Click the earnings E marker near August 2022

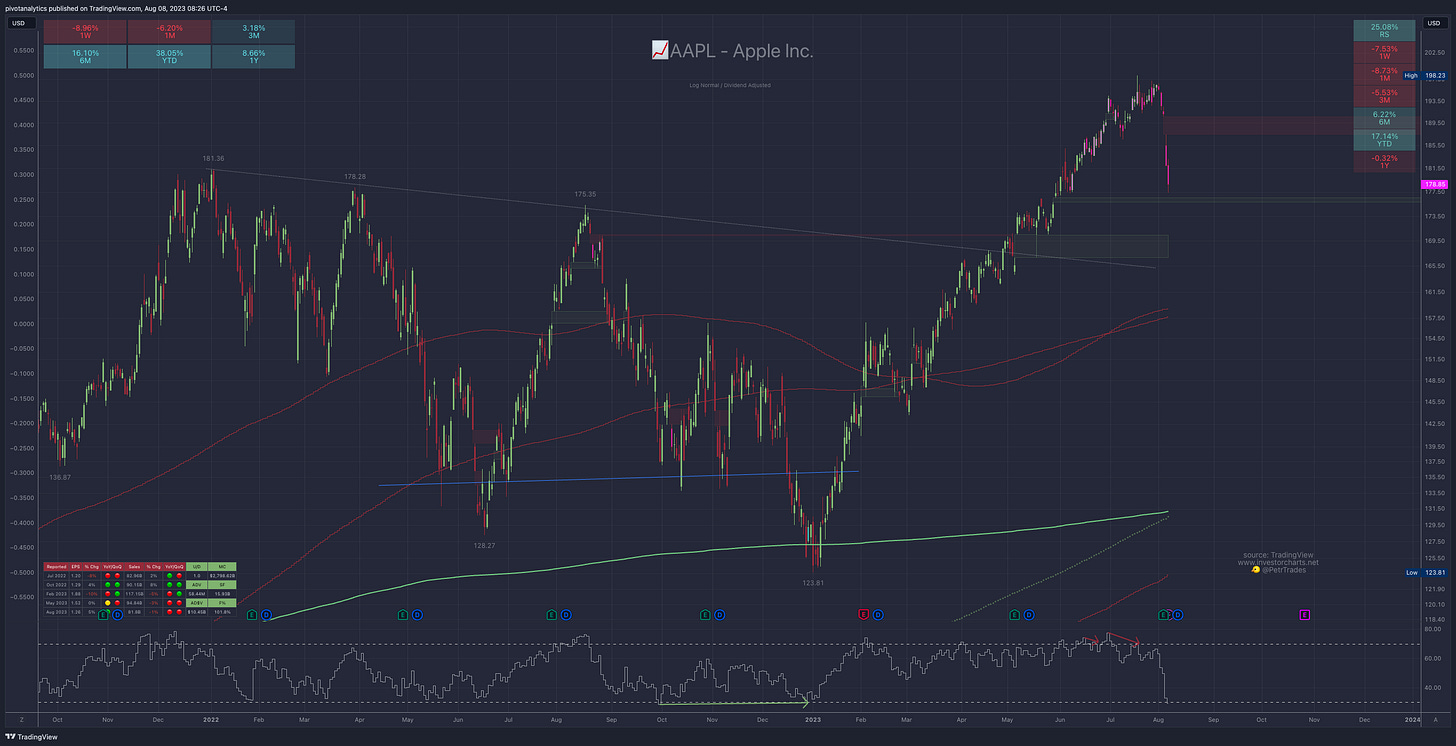point(551,615)
